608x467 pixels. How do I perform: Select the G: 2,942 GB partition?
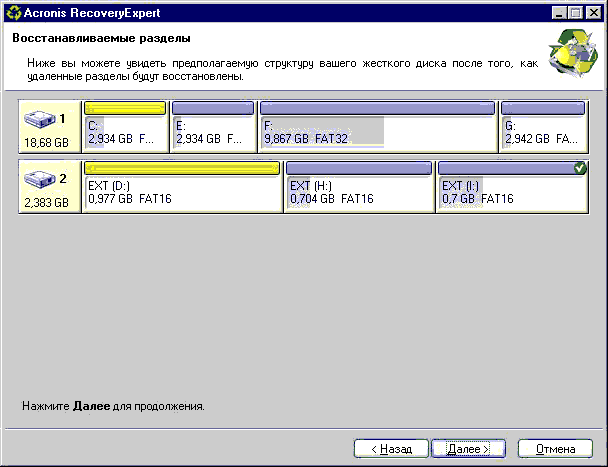click(544, 127)
